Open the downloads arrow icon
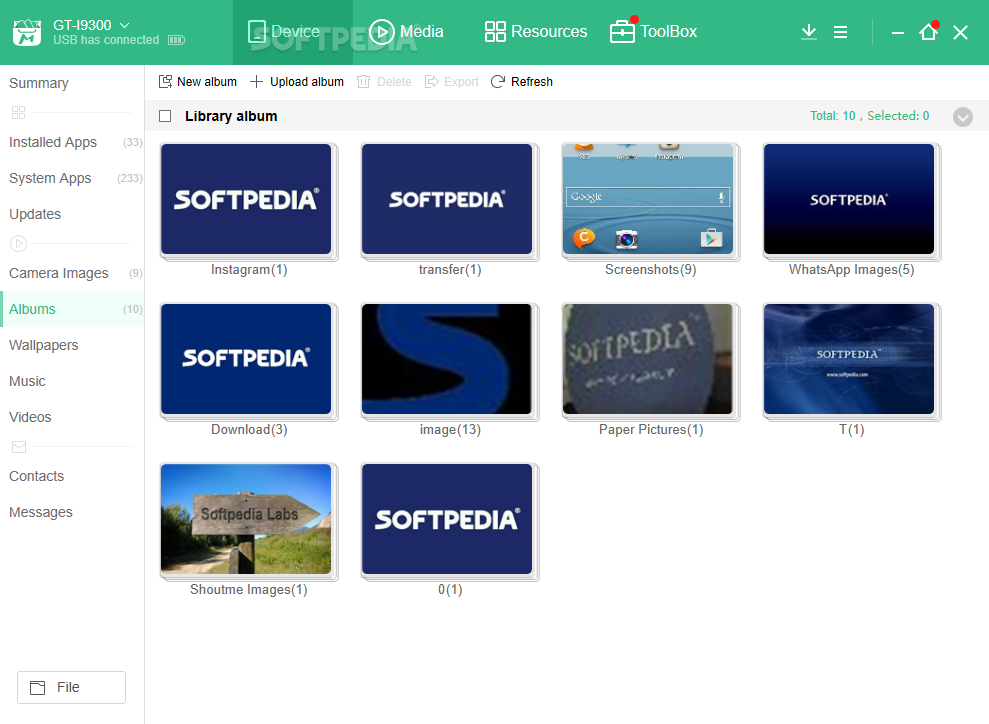Image resolution: width=989 pixels, height=724 pixels. click(x=809, y=32)
